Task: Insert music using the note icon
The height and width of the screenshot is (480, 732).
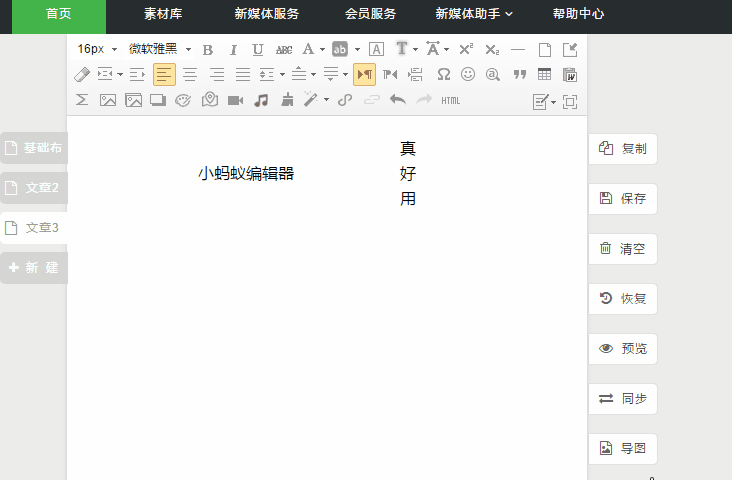Action: 261,100
